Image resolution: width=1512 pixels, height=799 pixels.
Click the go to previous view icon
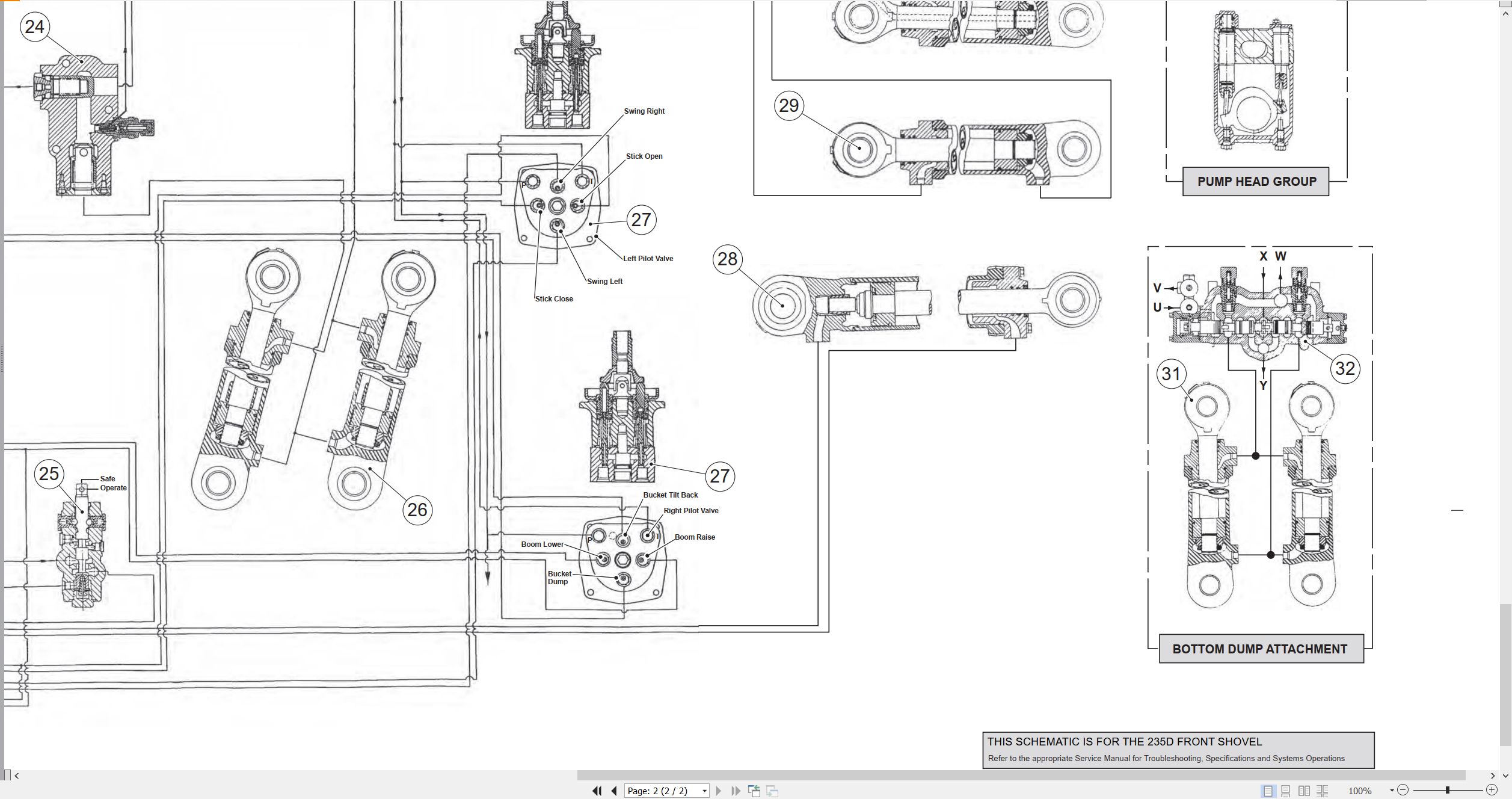point(754,791)
